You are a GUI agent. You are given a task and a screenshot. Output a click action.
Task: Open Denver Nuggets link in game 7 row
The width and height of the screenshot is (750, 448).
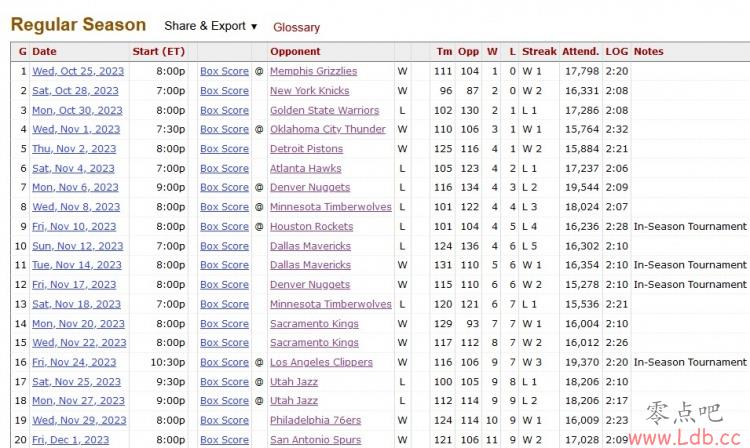pyautogui.click(x=310, y=187)
